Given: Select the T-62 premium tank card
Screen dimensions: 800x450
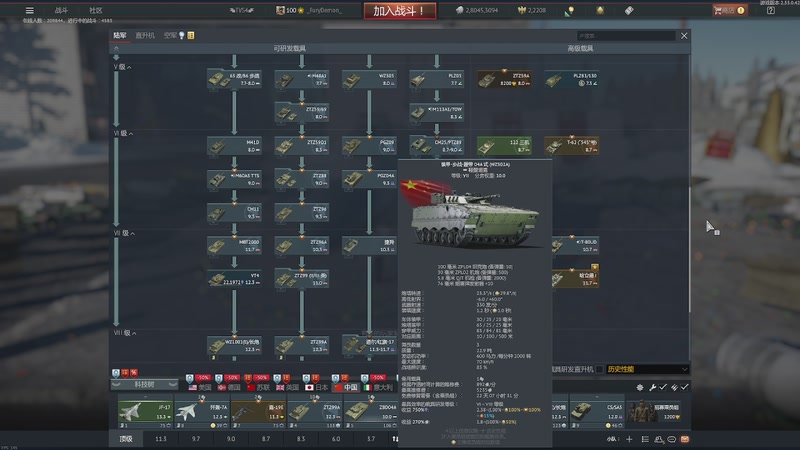Looking at the screenshot, I should click(x=571, y=145).
